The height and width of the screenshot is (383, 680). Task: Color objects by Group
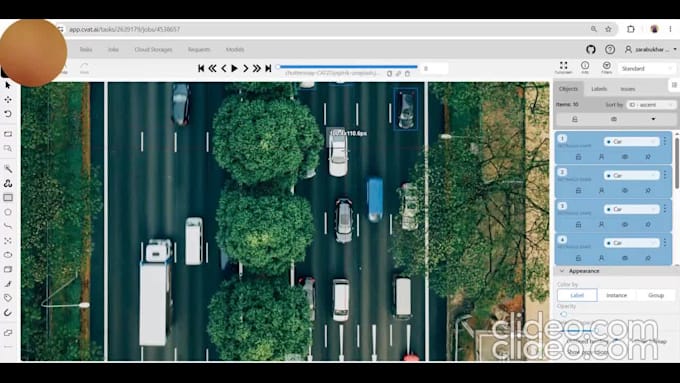[656, 295]
